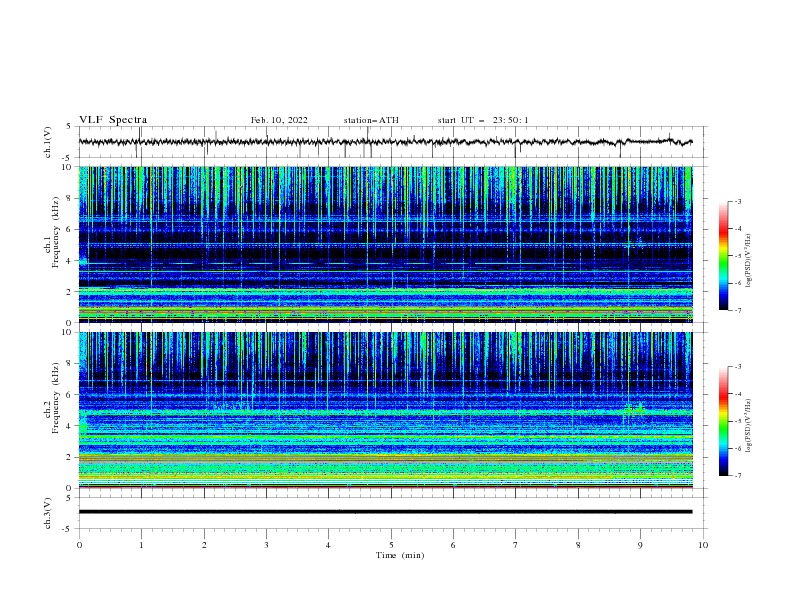Click the ch.3 flat black trace
This screenshot has height=612, width=792.
[385, 512]
